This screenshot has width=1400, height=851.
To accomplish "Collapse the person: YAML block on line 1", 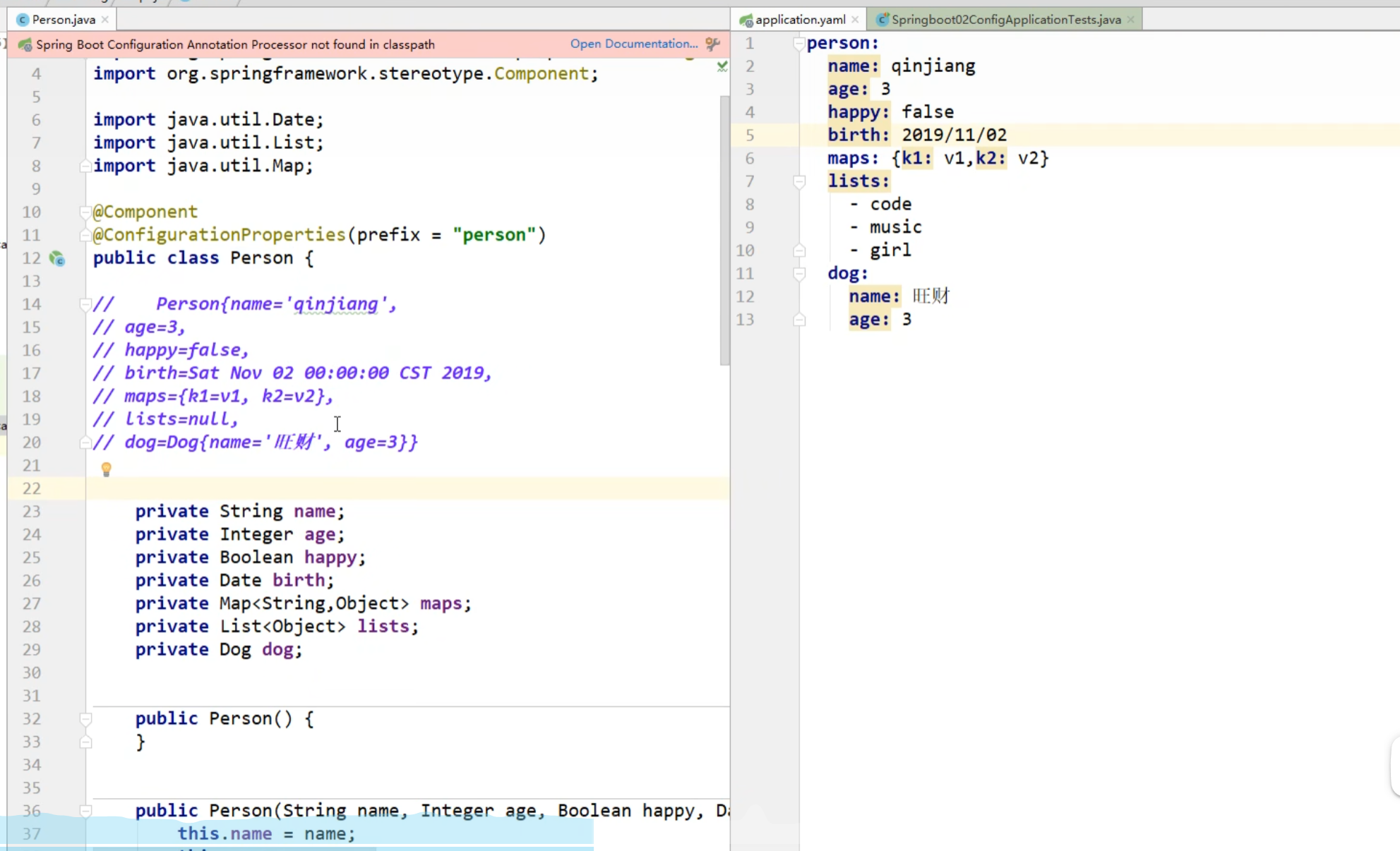I will 798,44.
